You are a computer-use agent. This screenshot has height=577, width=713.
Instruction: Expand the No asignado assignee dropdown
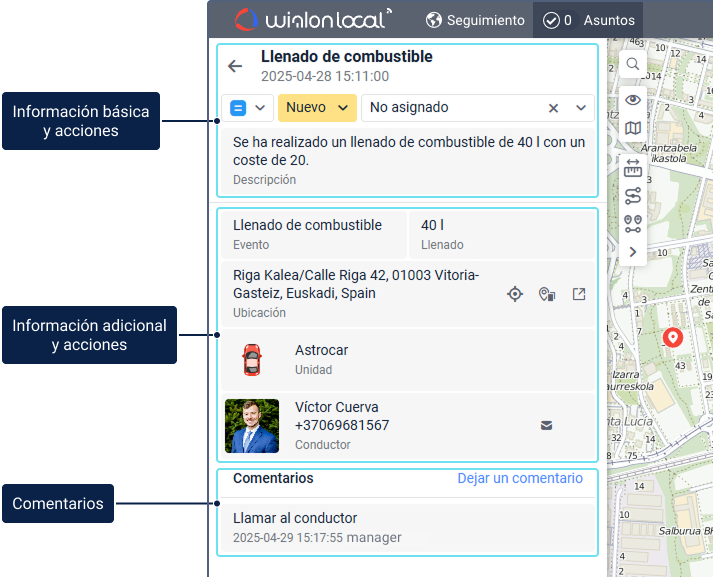pyautogui.click(x=581, y=108)
